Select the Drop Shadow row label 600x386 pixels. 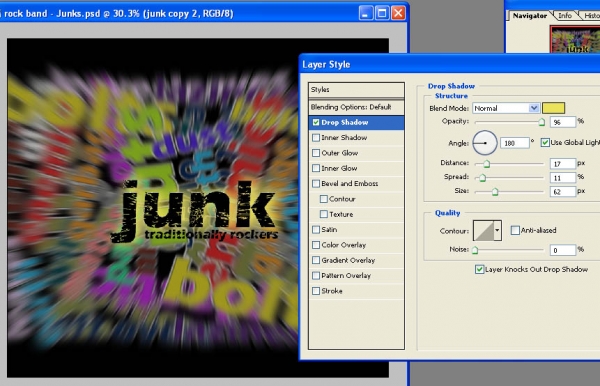pos(345,122)
